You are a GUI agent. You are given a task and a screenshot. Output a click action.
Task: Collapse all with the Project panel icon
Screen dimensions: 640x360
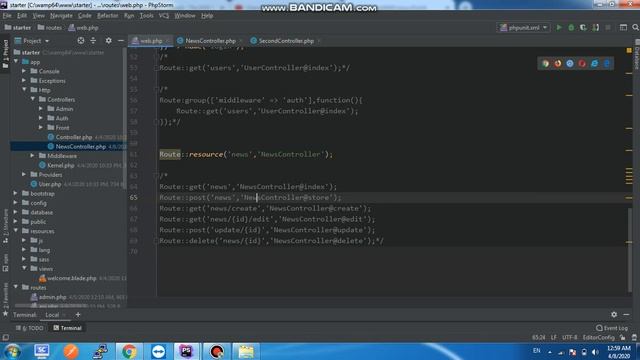click(x=93, y=40)
